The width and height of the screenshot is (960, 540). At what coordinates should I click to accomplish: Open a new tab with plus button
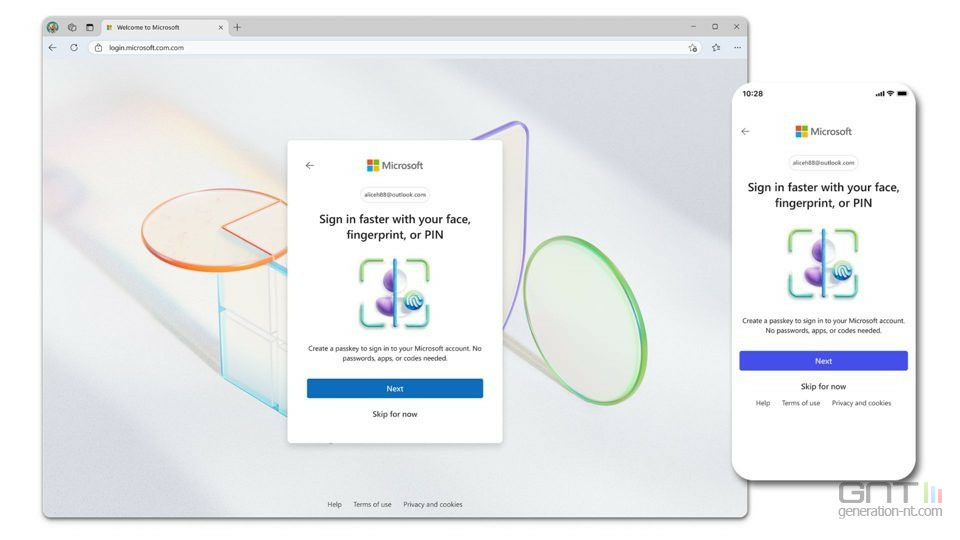coord(237,27)
